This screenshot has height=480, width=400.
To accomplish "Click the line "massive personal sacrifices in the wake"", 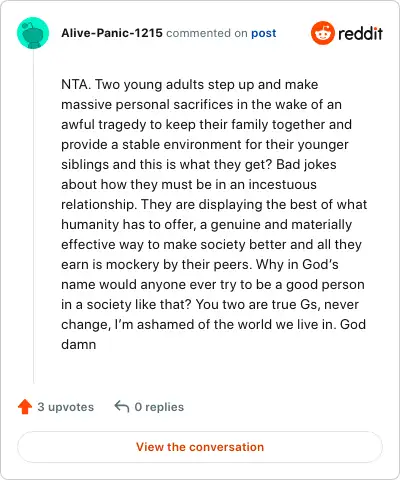I will 201,104.
